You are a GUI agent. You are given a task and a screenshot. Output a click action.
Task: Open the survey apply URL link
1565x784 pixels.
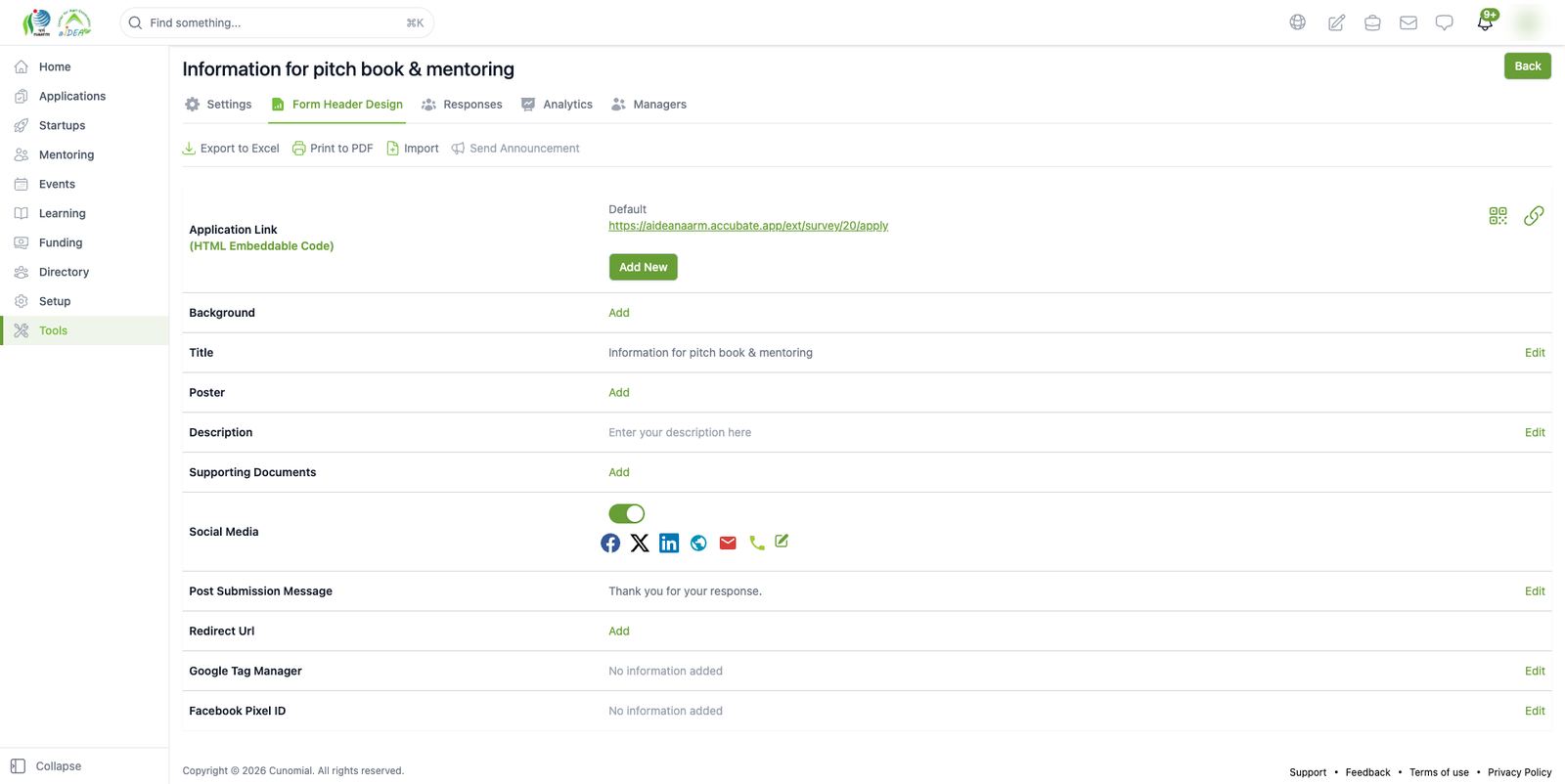coord(748,226)
